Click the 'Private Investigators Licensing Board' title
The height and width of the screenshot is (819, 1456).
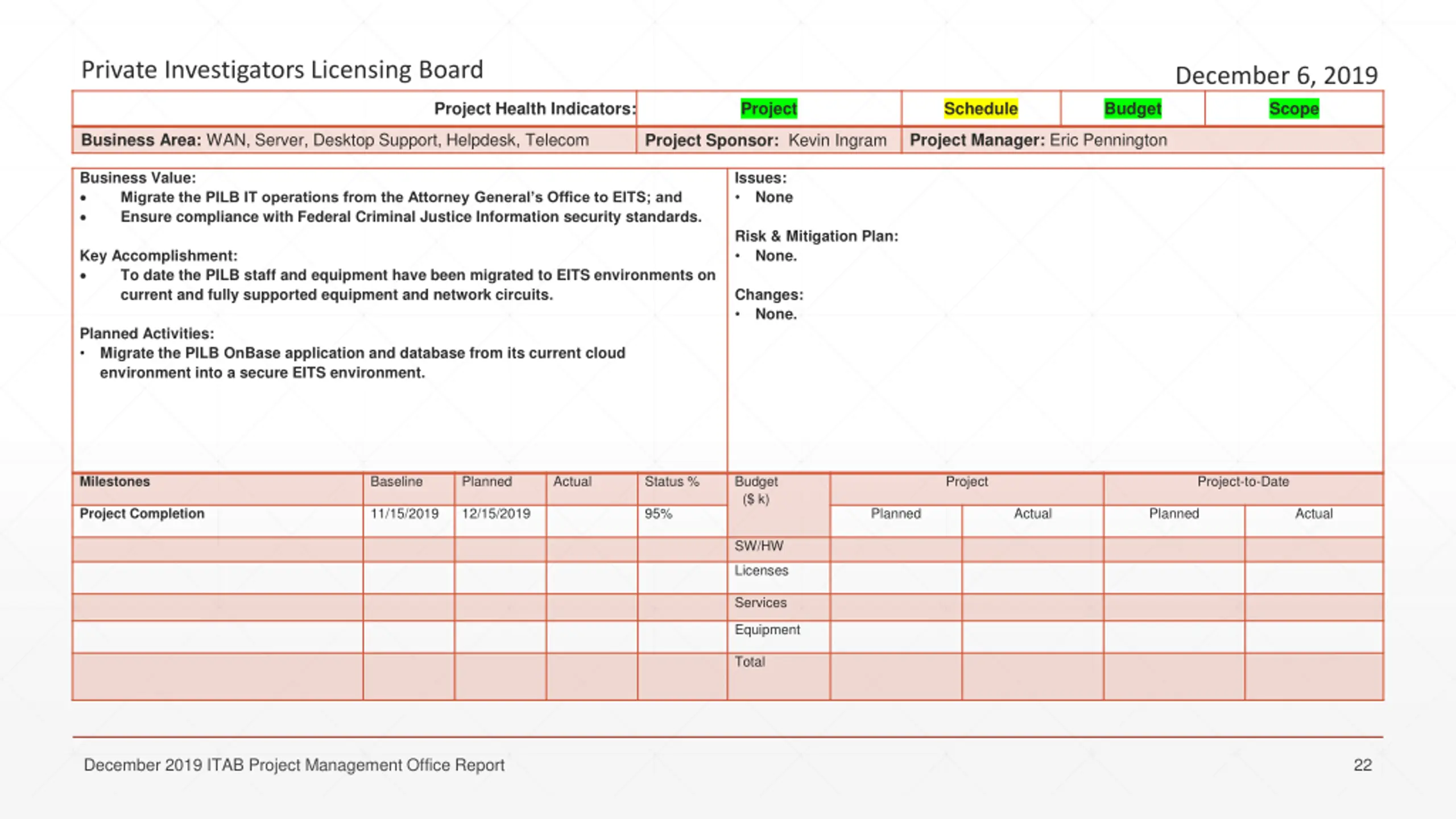point(282,71)
